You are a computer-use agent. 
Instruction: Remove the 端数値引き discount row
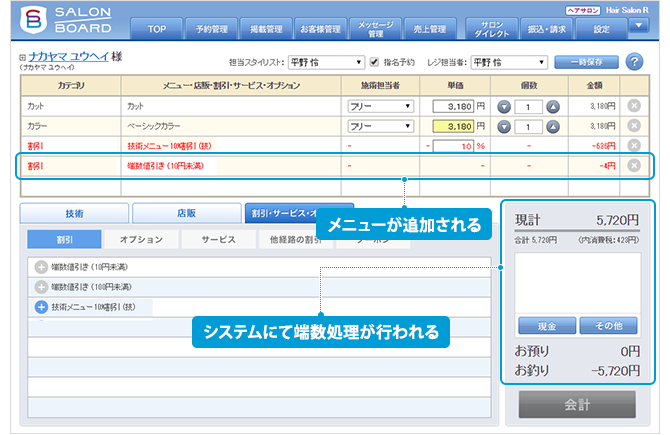point(633,165)
